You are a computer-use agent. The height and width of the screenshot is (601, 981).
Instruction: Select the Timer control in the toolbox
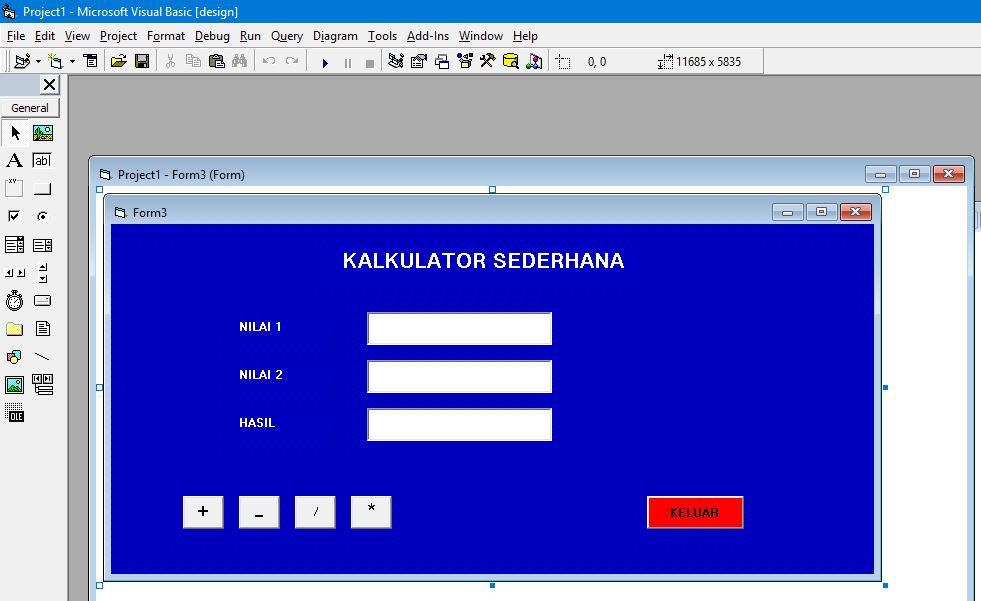[x=14, y=300]
